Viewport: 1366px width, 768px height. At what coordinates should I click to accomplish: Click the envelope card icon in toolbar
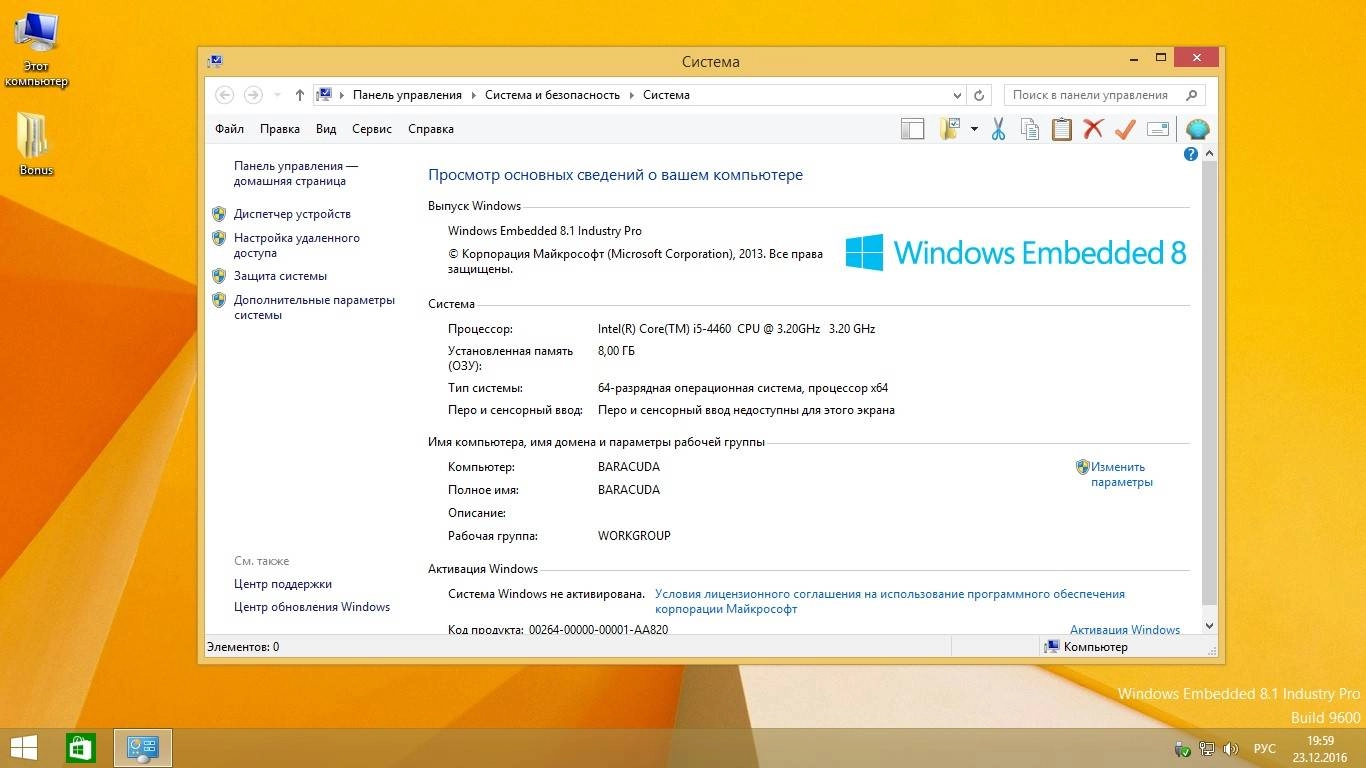click(x=1158, y=129)
